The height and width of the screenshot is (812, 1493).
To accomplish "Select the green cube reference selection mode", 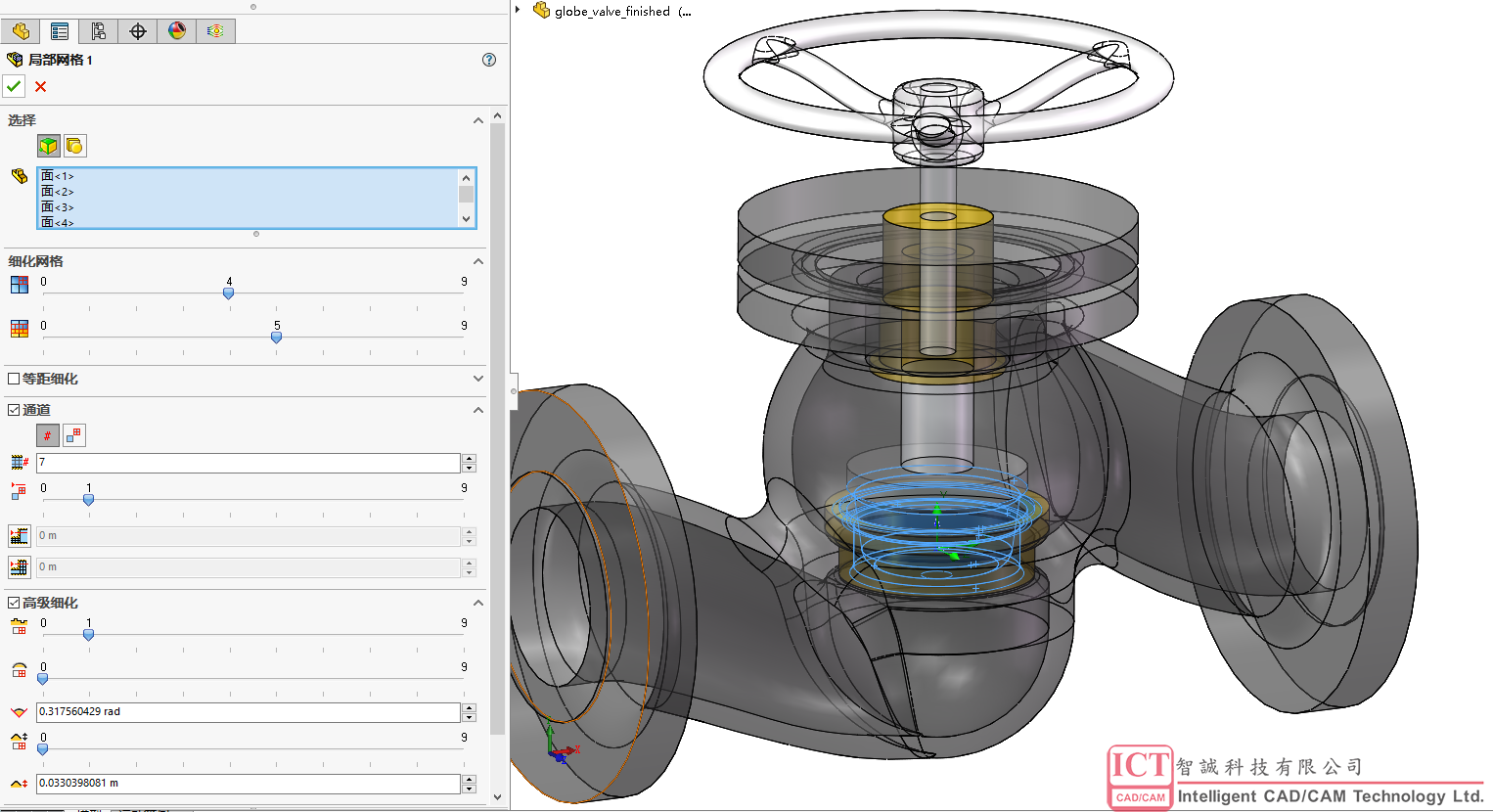I will point(48,146).
